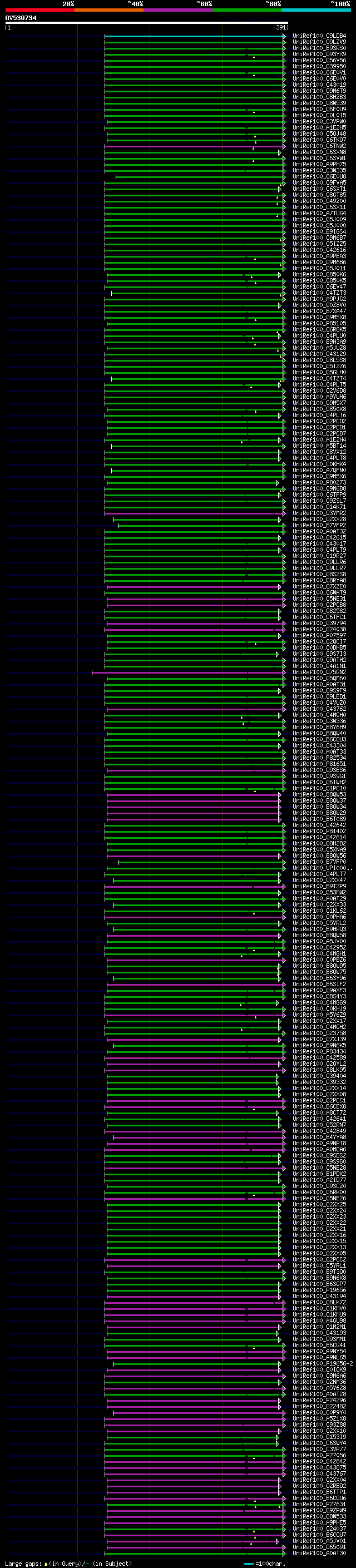Click hit label UniRef100_C3W335

pos(319,170)
